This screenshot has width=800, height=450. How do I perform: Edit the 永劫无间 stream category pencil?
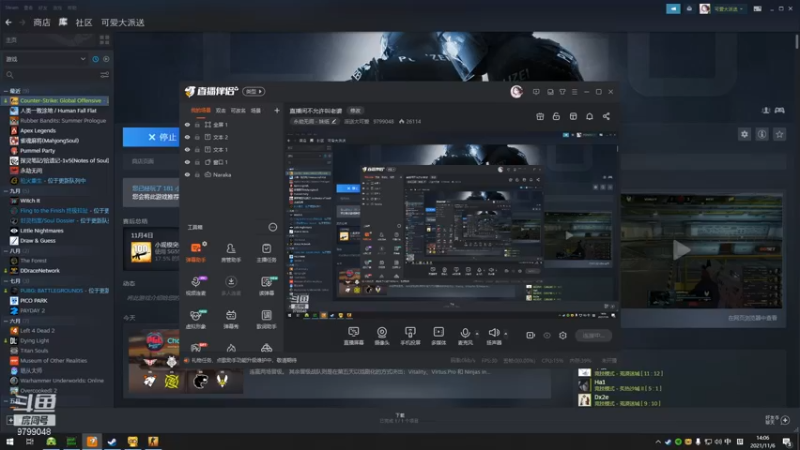point(334,121)
